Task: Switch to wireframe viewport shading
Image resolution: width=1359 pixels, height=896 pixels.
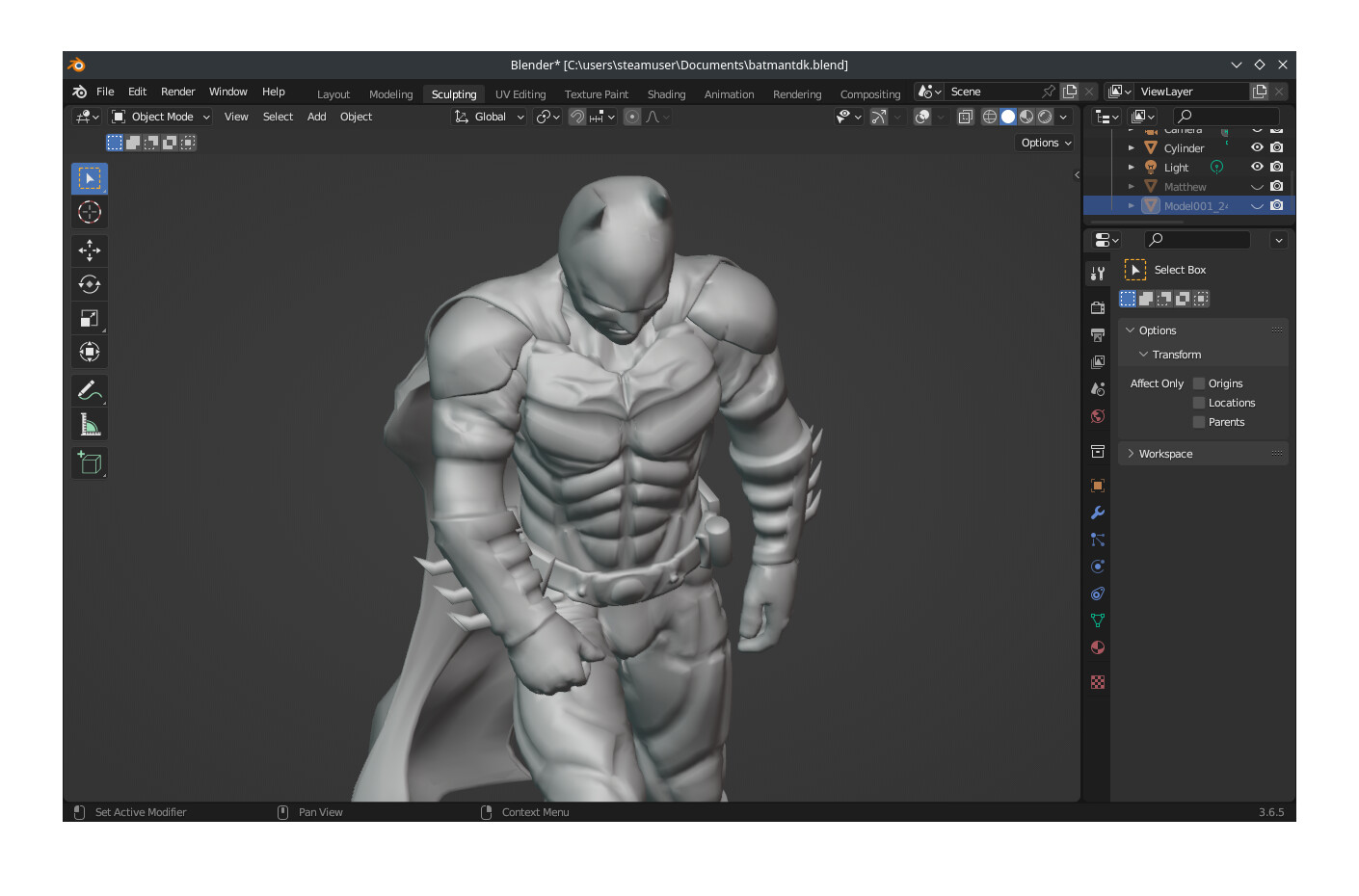Action: (x=990, y=117)
